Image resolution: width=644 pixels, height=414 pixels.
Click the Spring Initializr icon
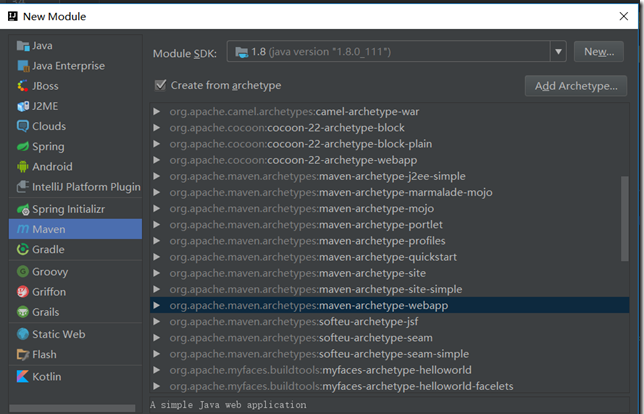(x=23, y=209)
